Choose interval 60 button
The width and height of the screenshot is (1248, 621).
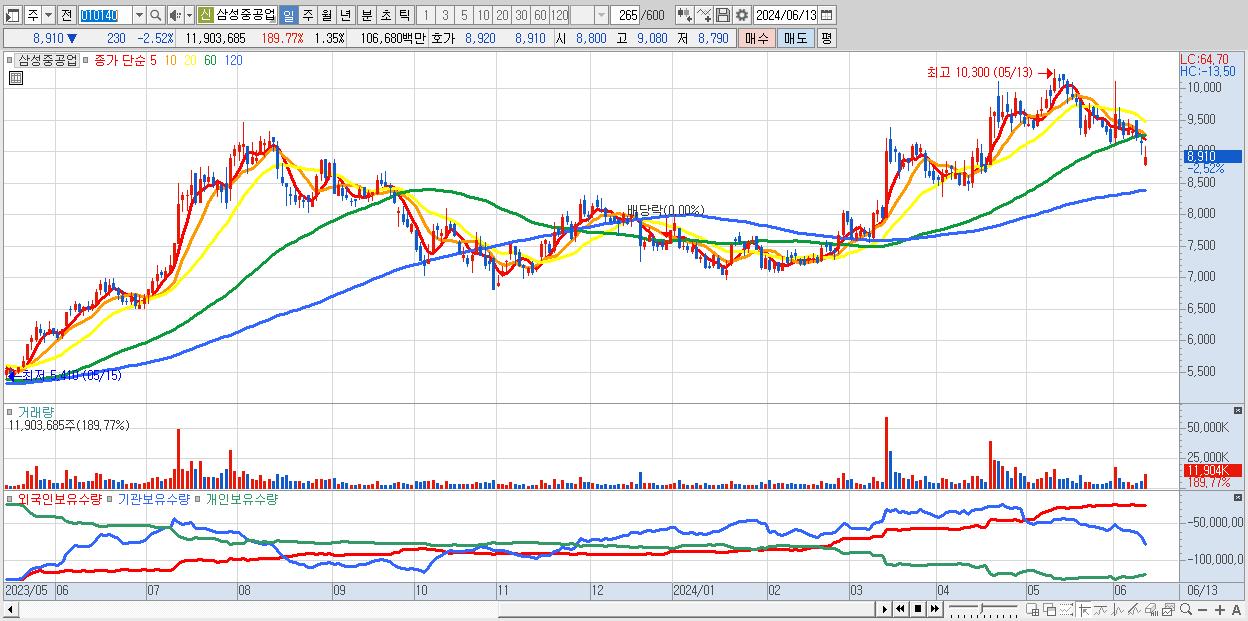(540, 16)
